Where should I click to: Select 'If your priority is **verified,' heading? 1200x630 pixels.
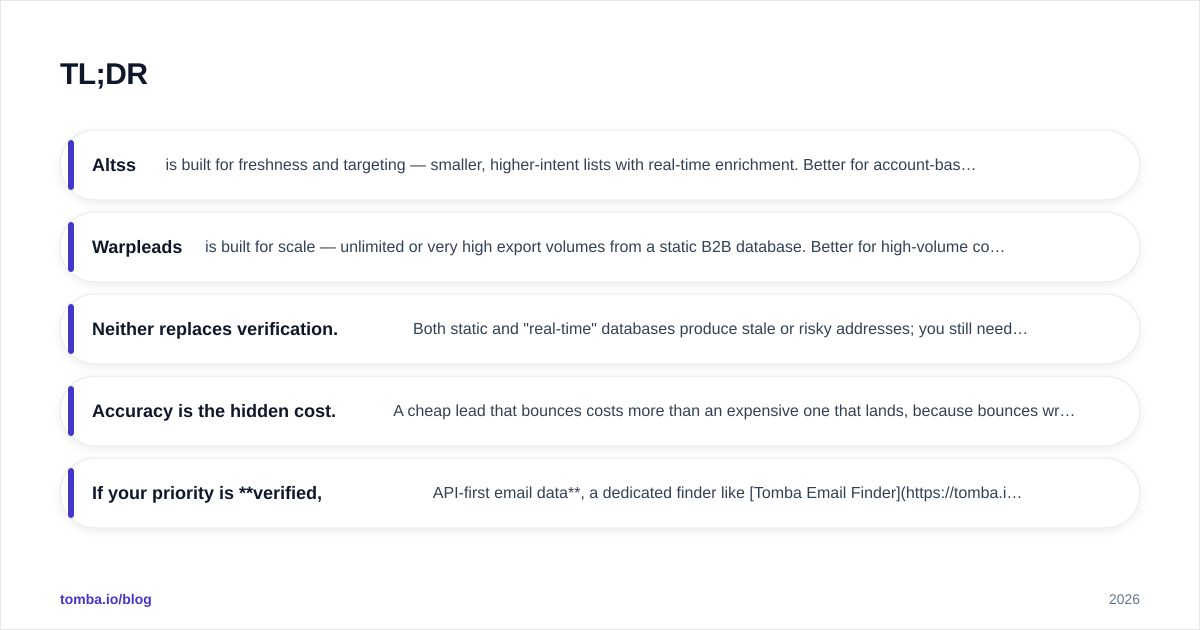207,493
